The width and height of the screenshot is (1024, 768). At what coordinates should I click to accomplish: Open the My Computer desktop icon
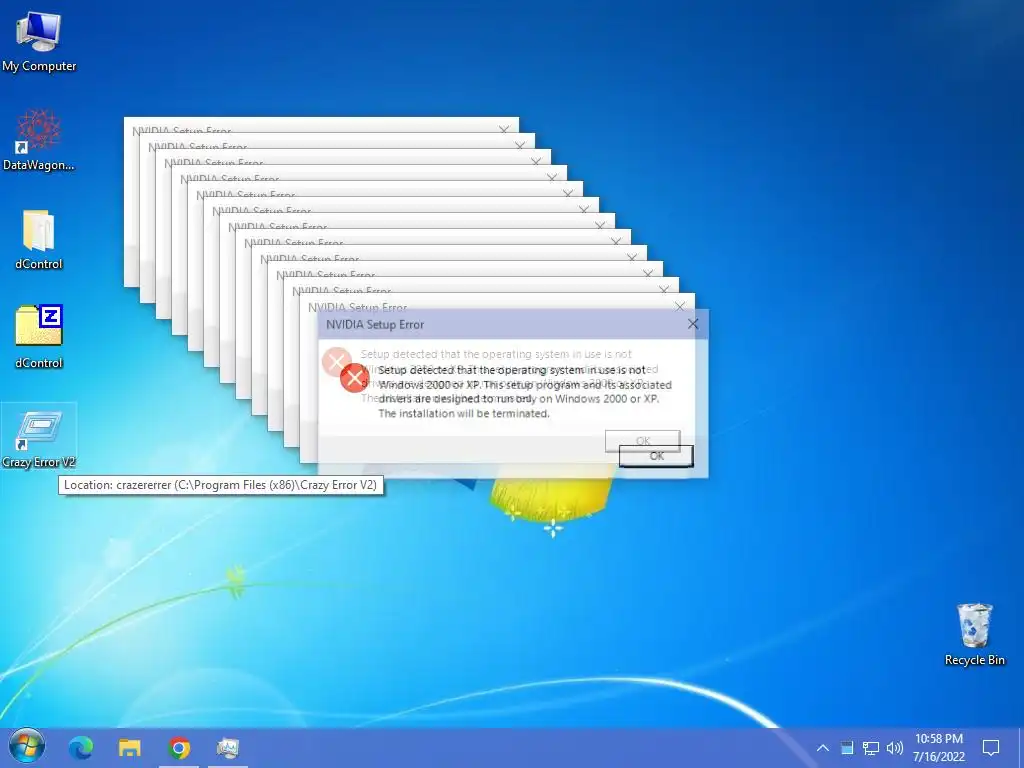pyautogui.click(x=39, y=42)
